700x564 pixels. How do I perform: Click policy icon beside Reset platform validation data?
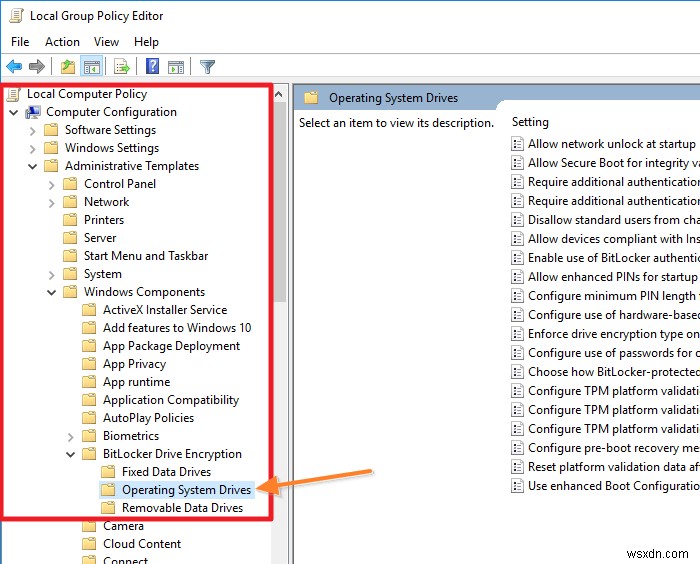click(517, 467)
